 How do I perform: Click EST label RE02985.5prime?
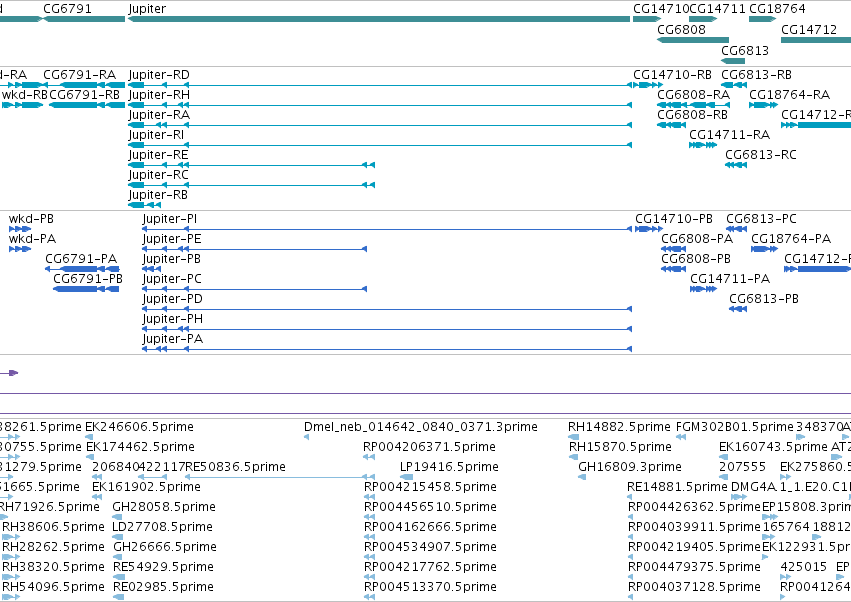(163, 587)
